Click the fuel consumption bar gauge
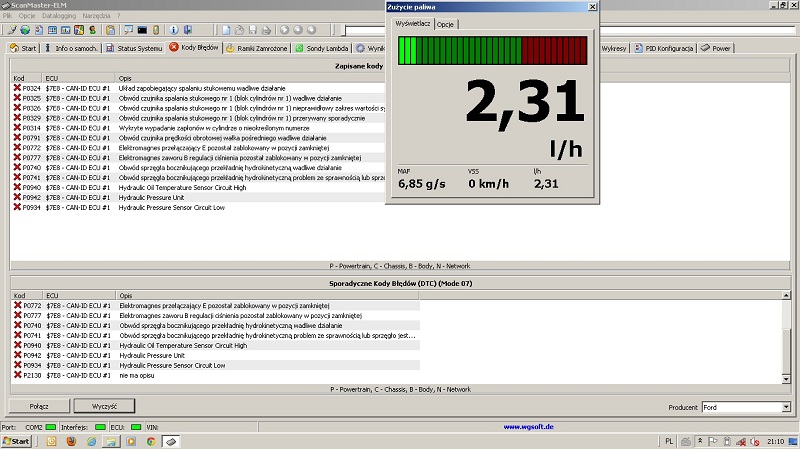Viewport: 800px width, 449px height. 491,50
